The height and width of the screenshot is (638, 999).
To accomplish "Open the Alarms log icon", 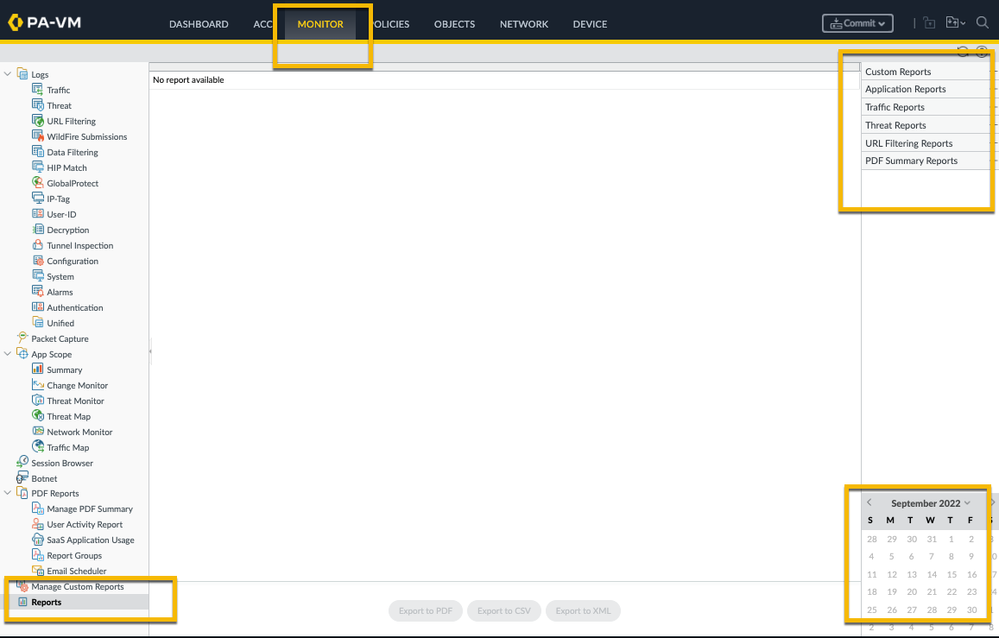I will 38,291.
